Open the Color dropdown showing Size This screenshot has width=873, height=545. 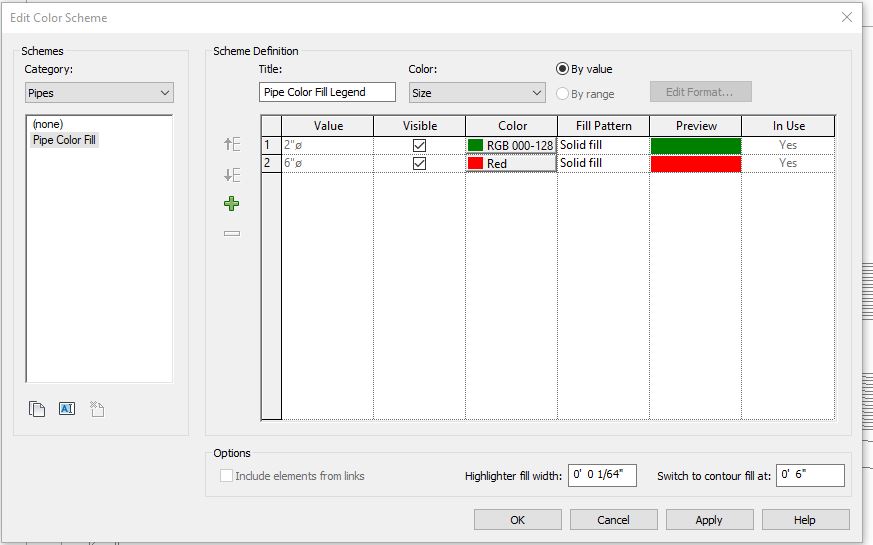click(x=477, y=93)
